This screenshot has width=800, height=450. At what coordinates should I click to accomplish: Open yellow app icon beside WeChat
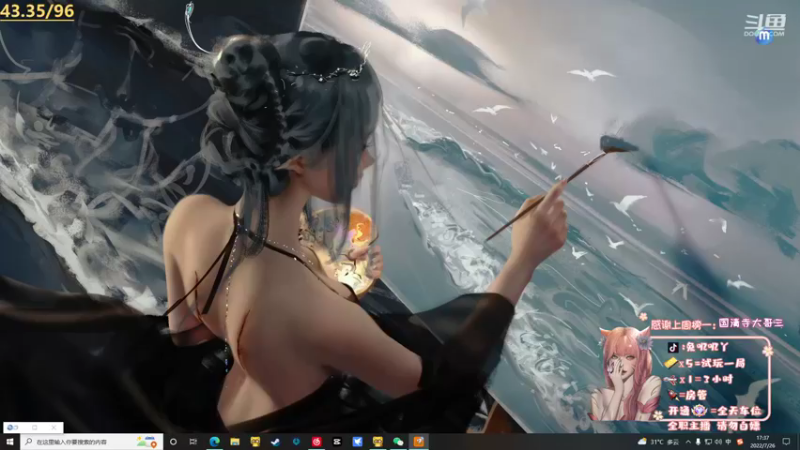378,442
